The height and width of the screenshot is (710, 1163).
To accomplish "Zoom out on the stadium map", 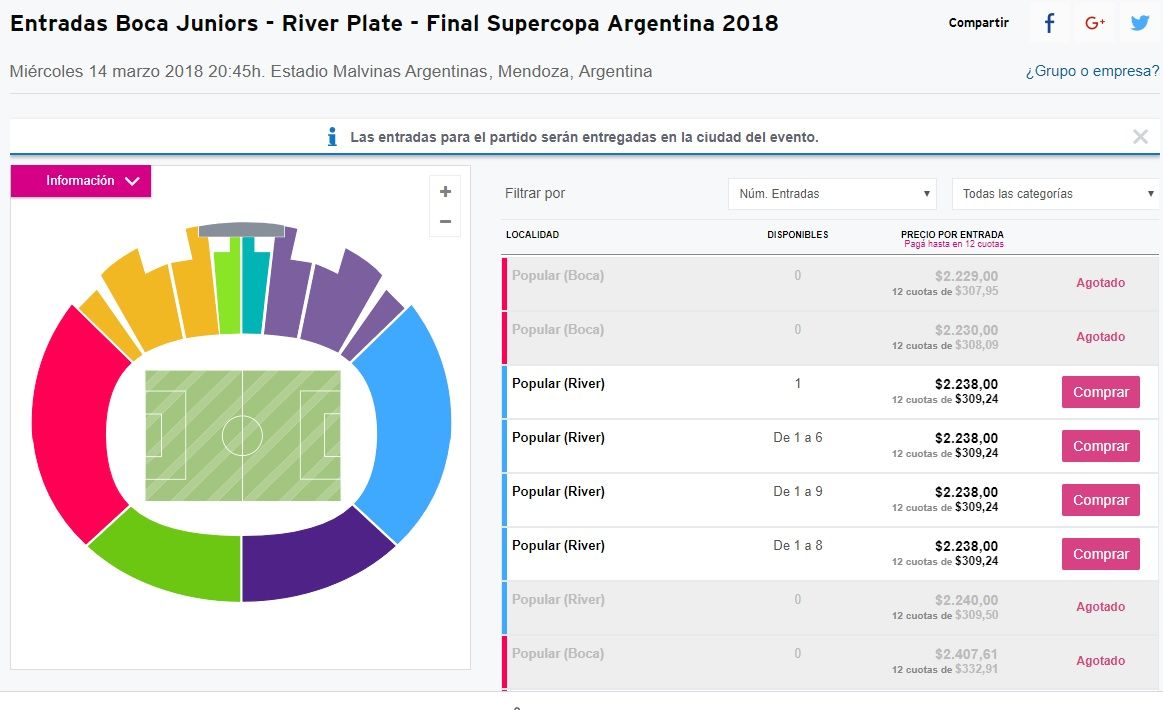I will 445,221.
